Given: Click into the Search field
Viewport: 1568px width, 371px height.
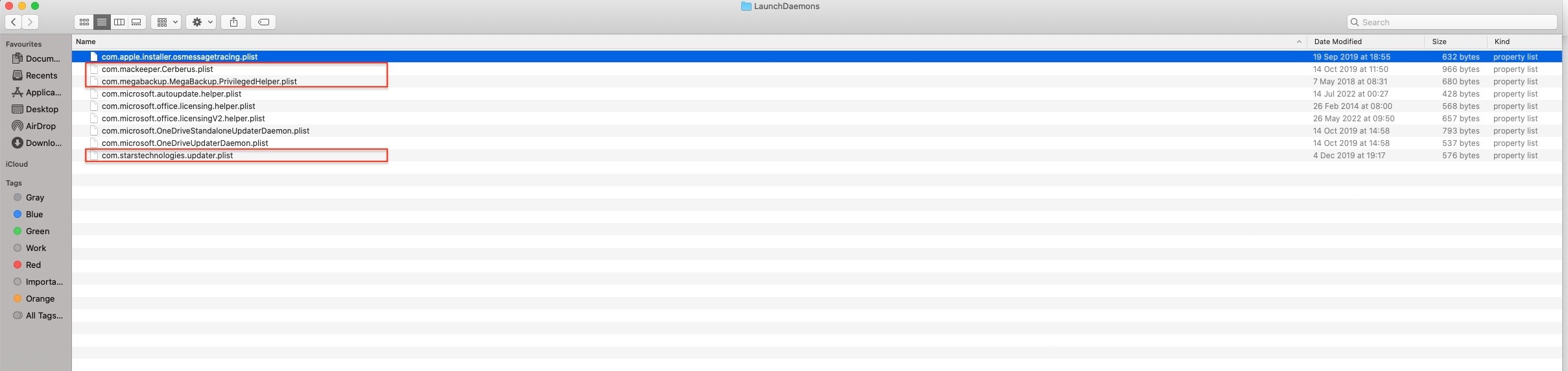Looking at the screenshot, I should [1452, 22].
